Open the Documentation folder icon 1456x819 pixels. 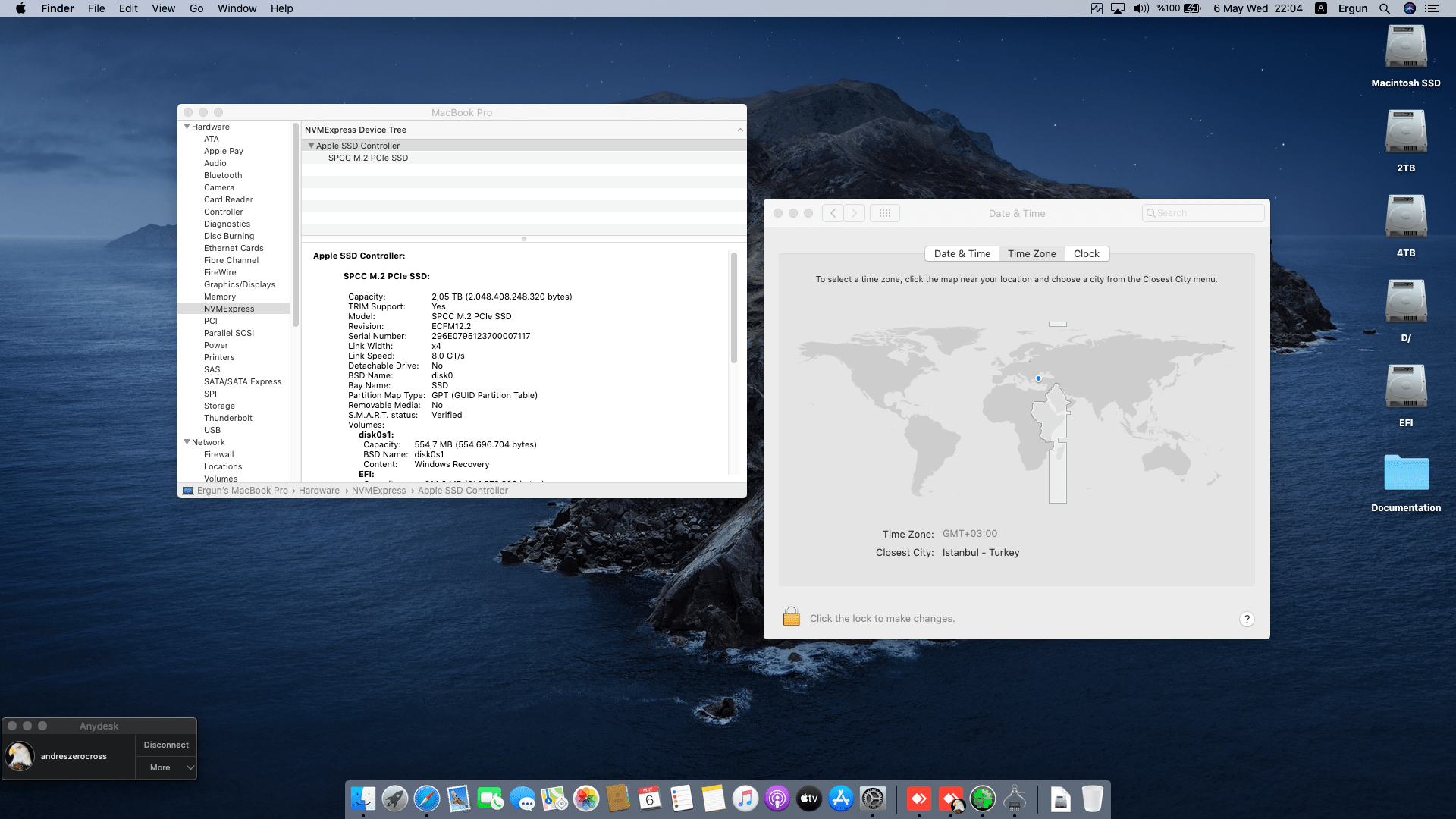tap(1405, 473)
